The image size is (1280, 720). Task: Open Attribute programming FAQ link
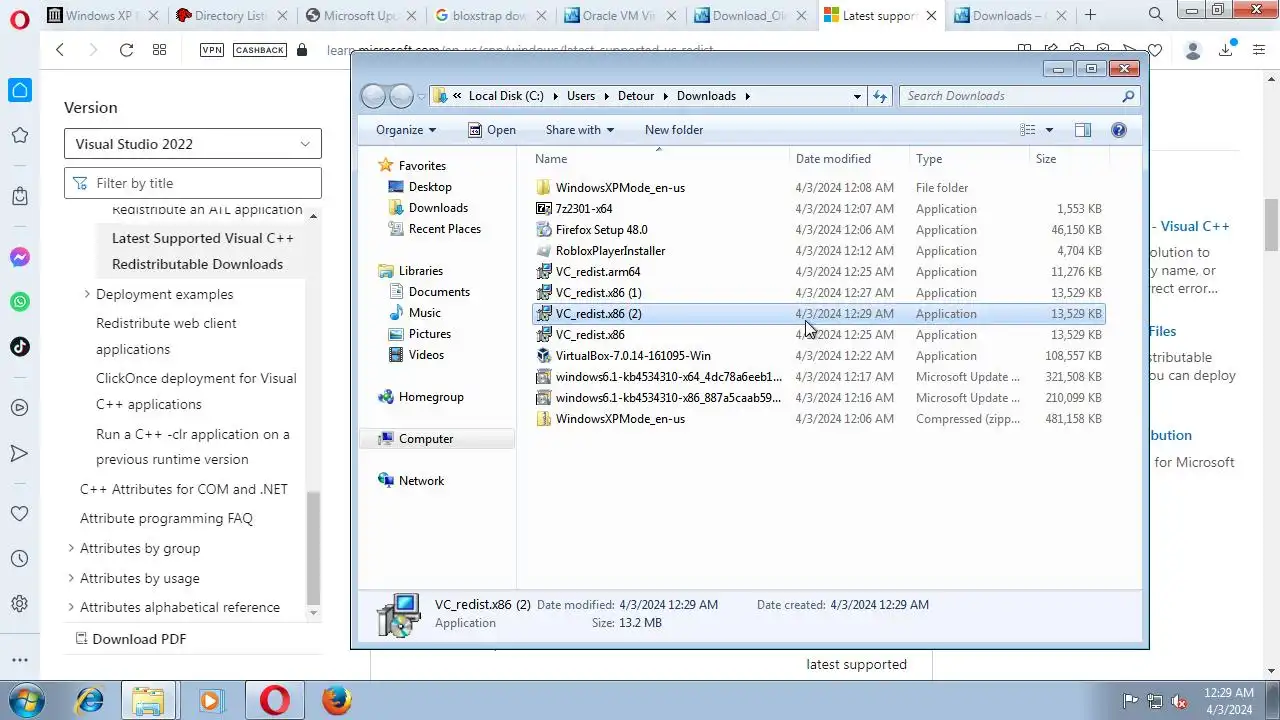(x=166, y=518)
